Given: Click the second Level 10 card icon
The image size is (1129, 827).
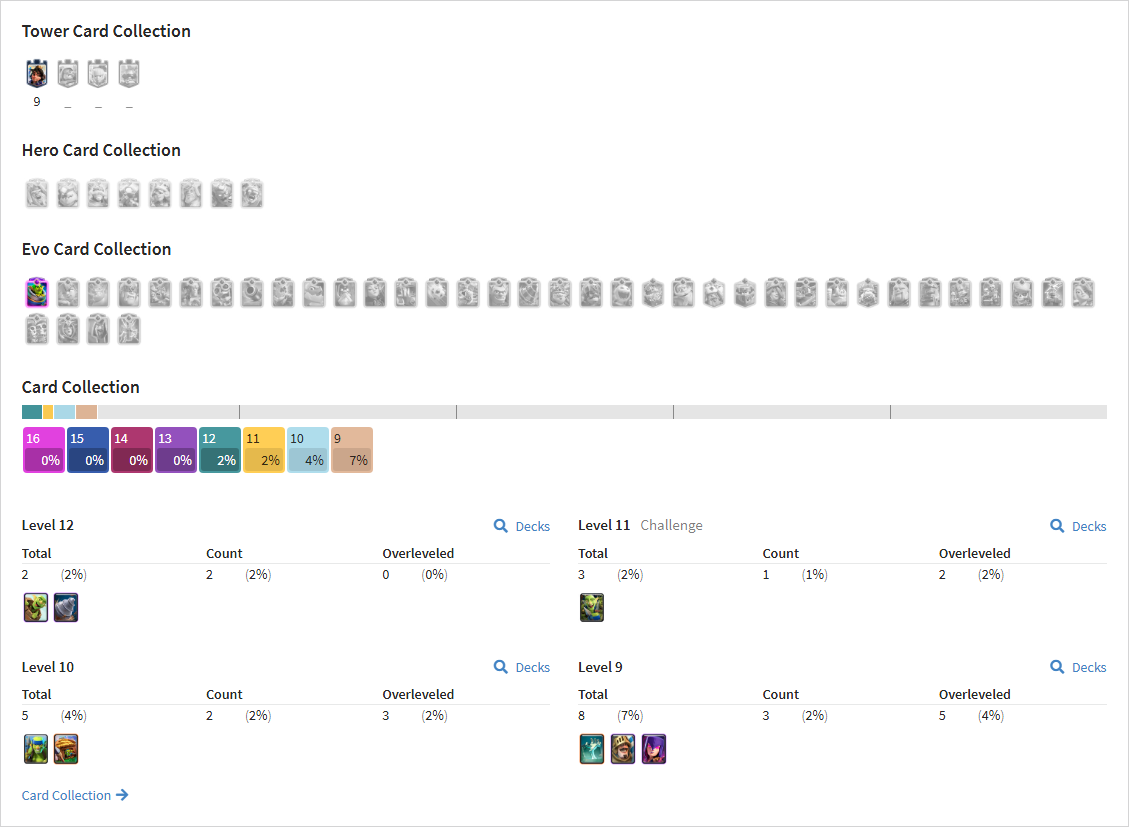Looking at the screenshot, I should (66, 749).
